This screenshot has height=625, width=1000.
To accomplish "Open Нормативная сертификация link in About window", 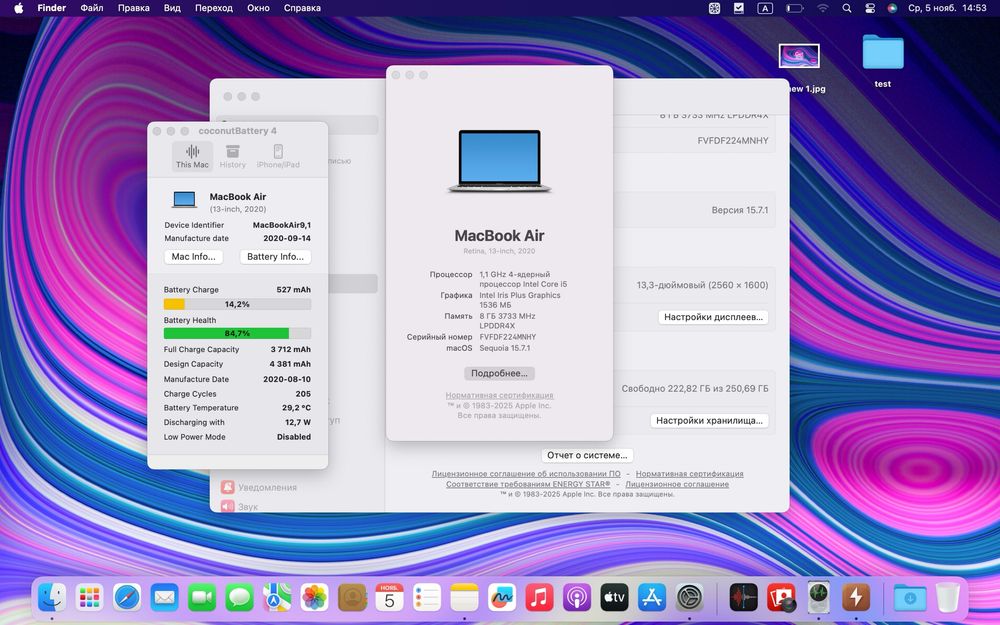I will click(499, 395).
